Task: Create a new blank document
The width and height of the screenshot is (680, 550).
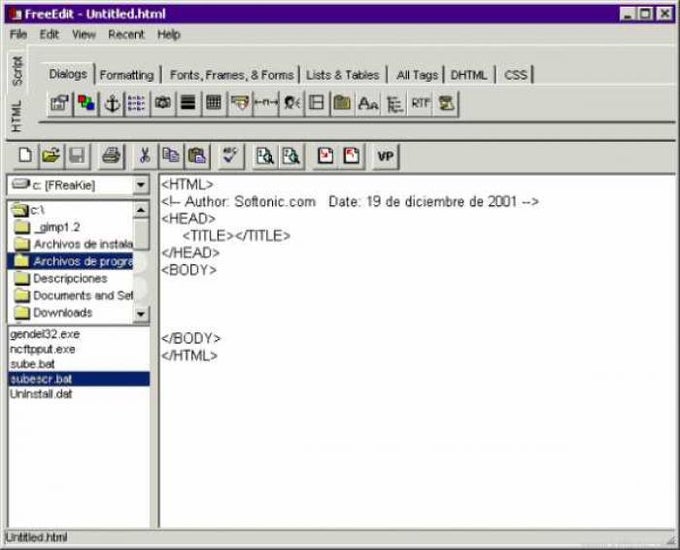Action: tap(25, 155)
